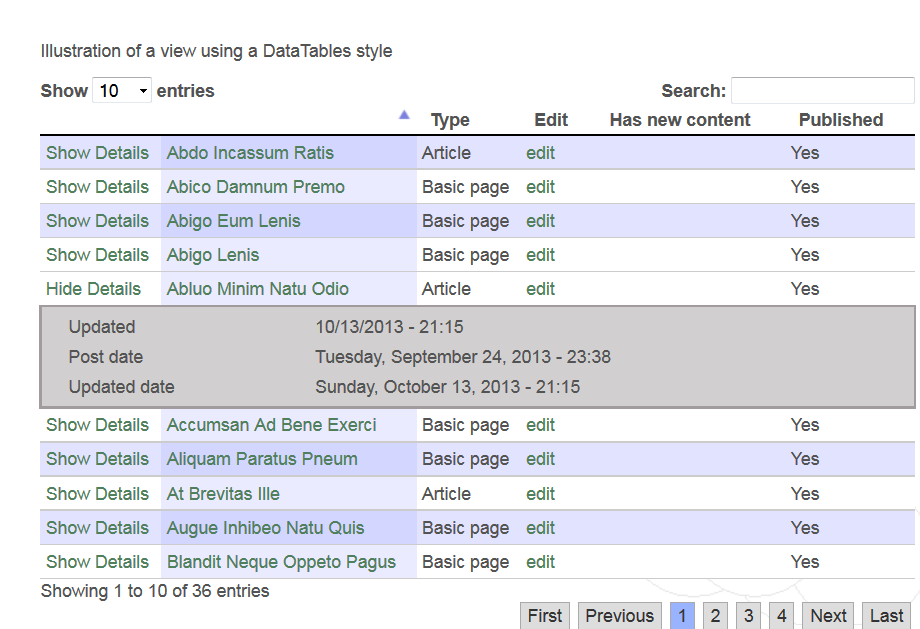The height and width of the screenshot is (629, 920).
Task: Click inside the Search field
Action: pos(822,90)
